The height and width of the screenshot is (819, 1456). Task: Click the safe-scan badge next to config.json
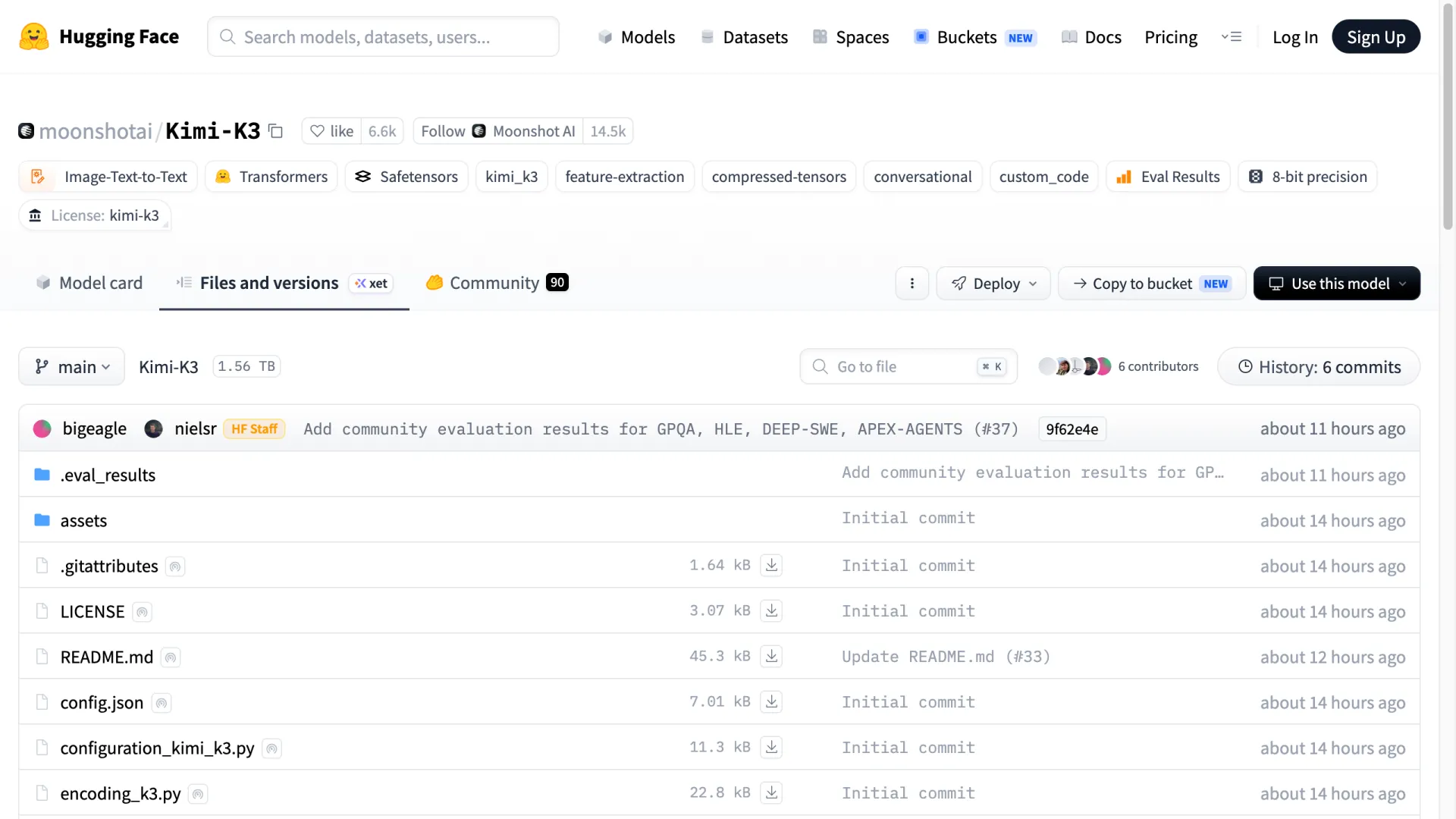(x=162, y=703)
